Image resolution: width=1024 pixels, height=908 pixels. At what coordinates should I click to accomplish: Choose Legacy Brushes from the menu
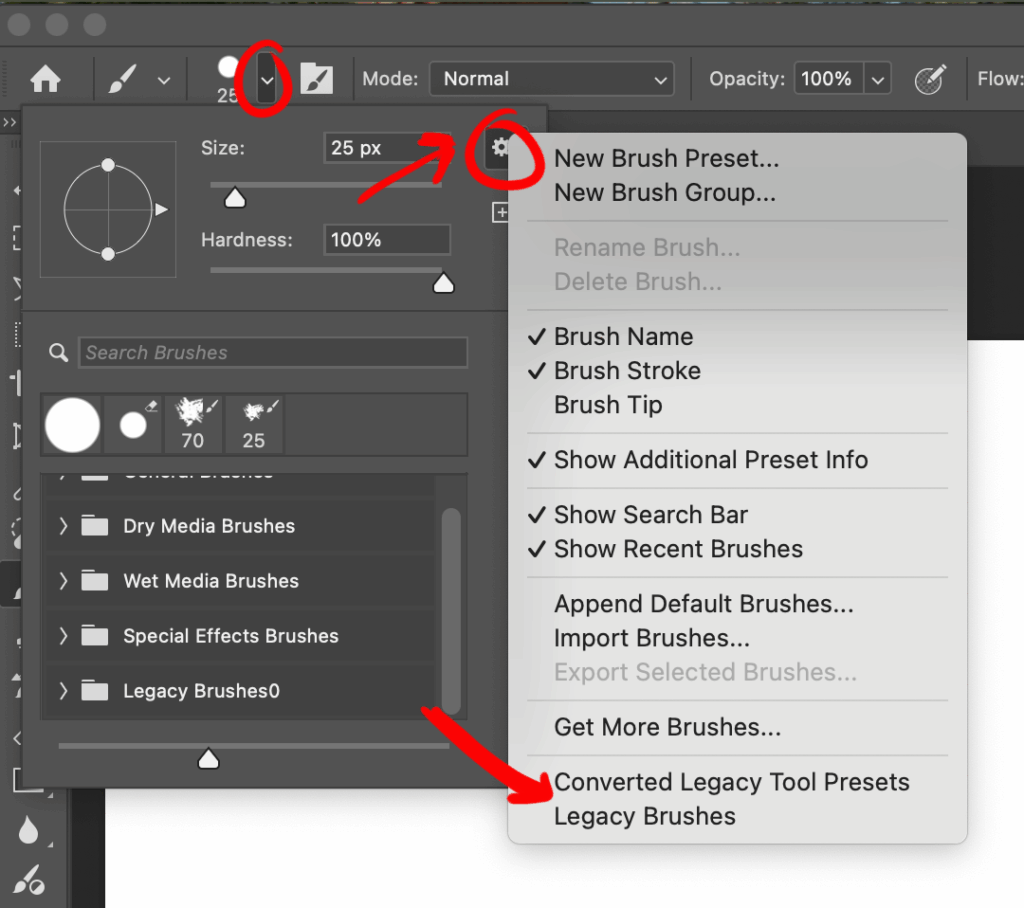point(644,816)
